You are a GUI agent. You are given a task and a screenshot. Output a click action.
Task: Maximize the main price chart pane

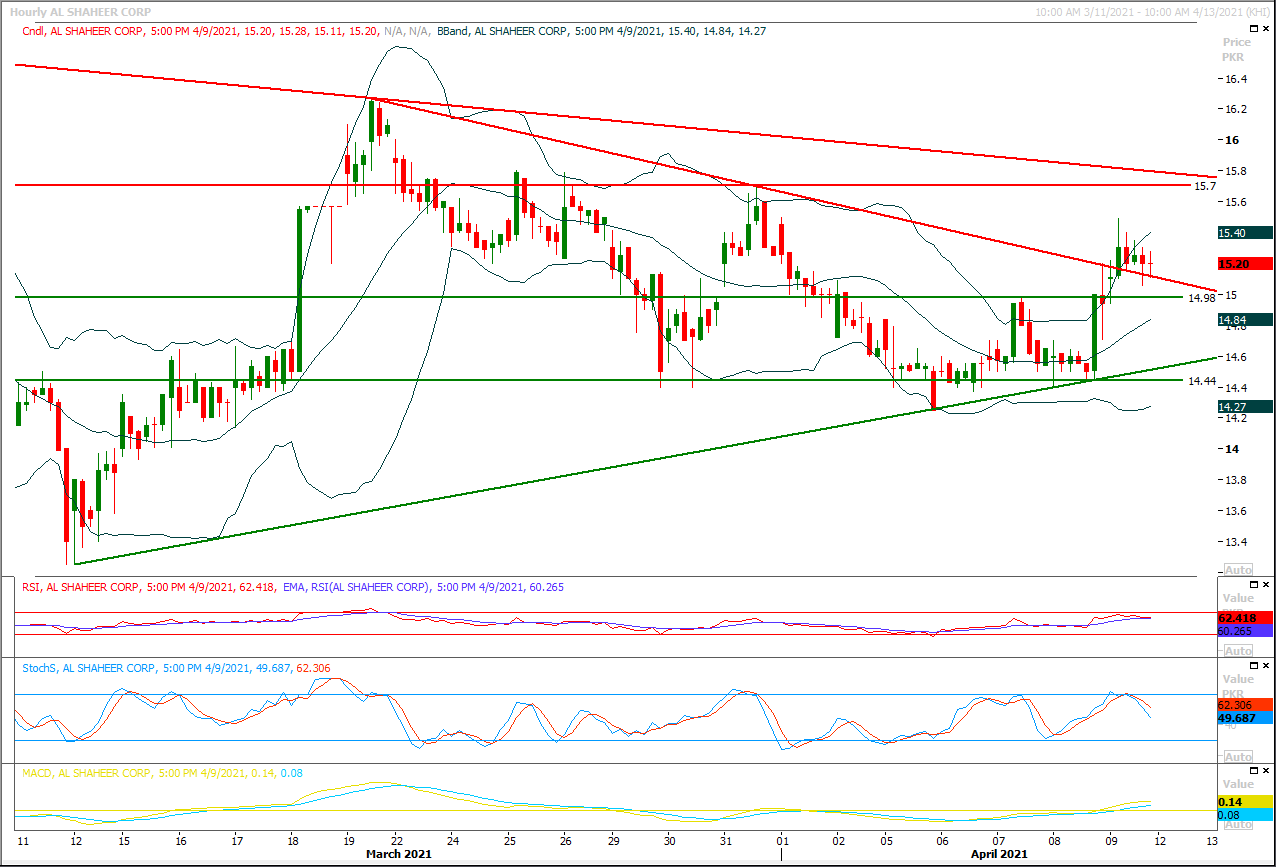[1255, 31]
